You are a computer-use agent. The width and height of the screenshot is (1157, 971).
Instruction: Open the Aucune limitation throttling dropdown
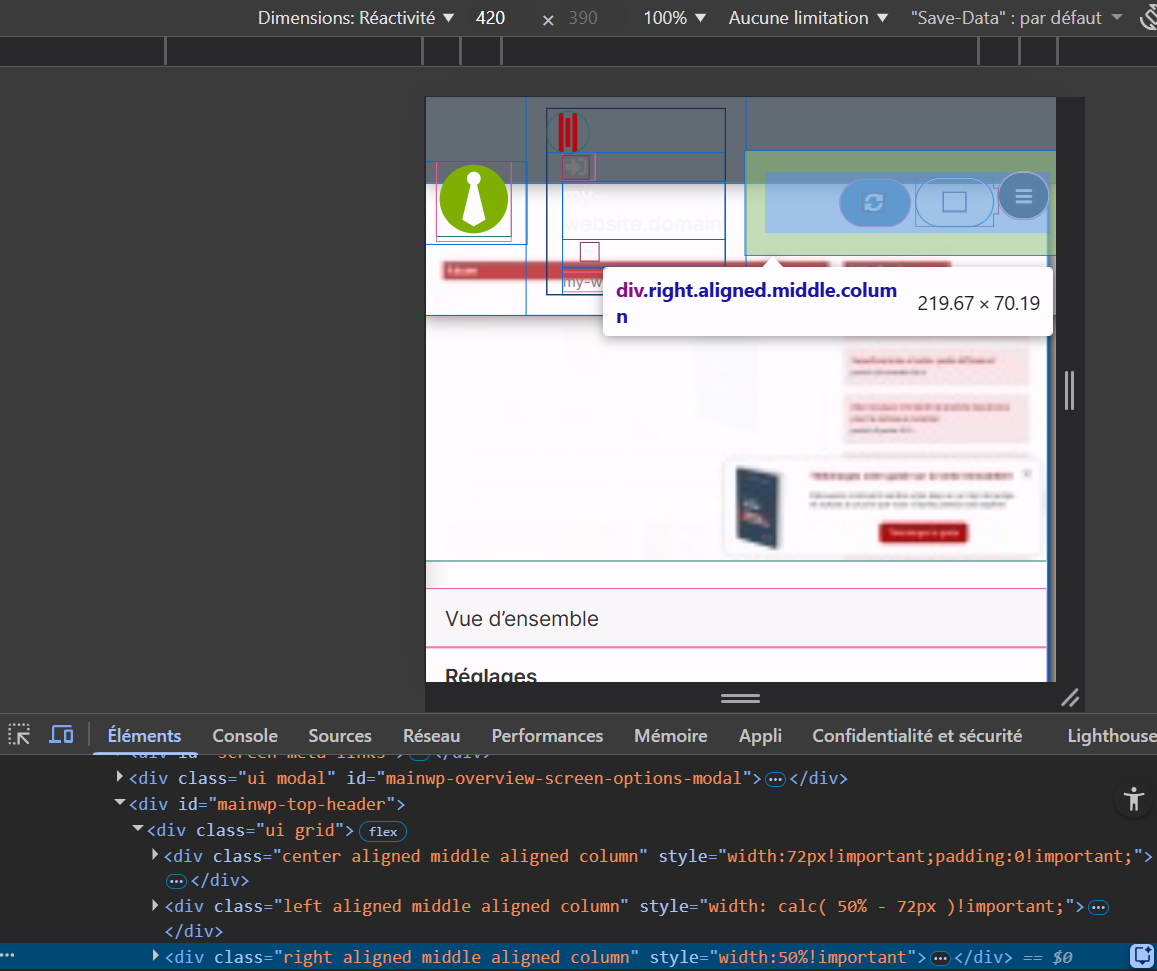(808, 18)
